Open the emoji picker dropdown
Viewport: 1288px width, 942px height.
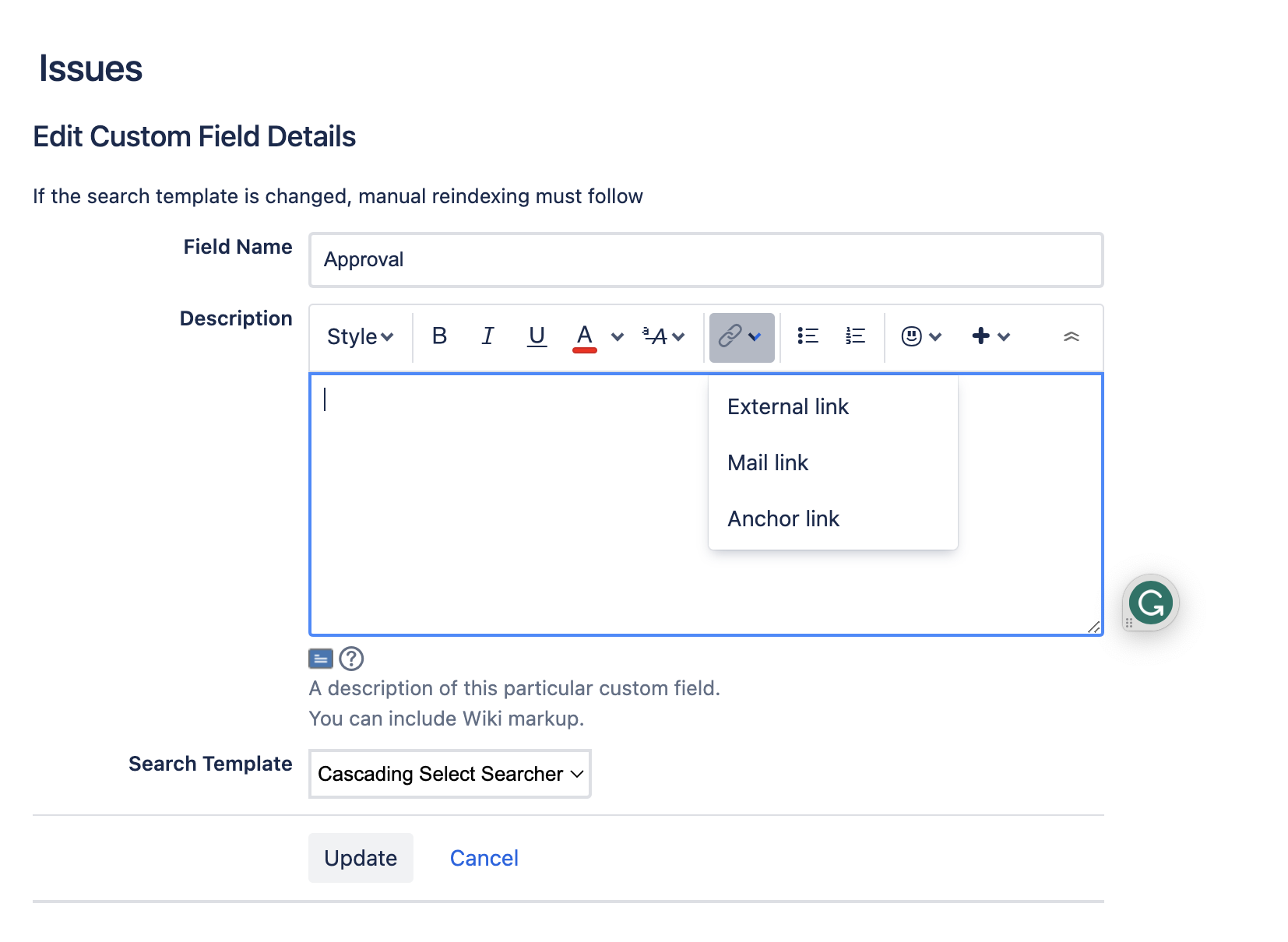tap(921, 336)
